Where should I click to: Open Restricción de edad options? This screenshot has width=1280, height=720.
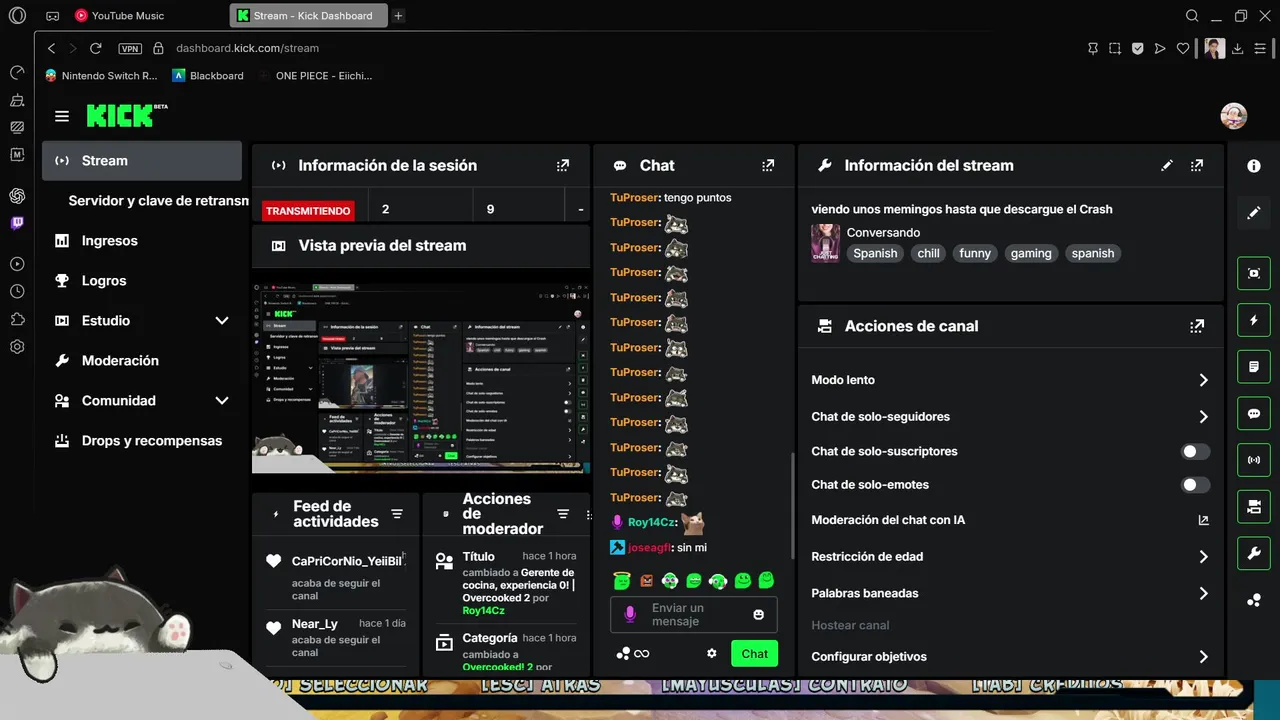click(x=1011, y=557)
